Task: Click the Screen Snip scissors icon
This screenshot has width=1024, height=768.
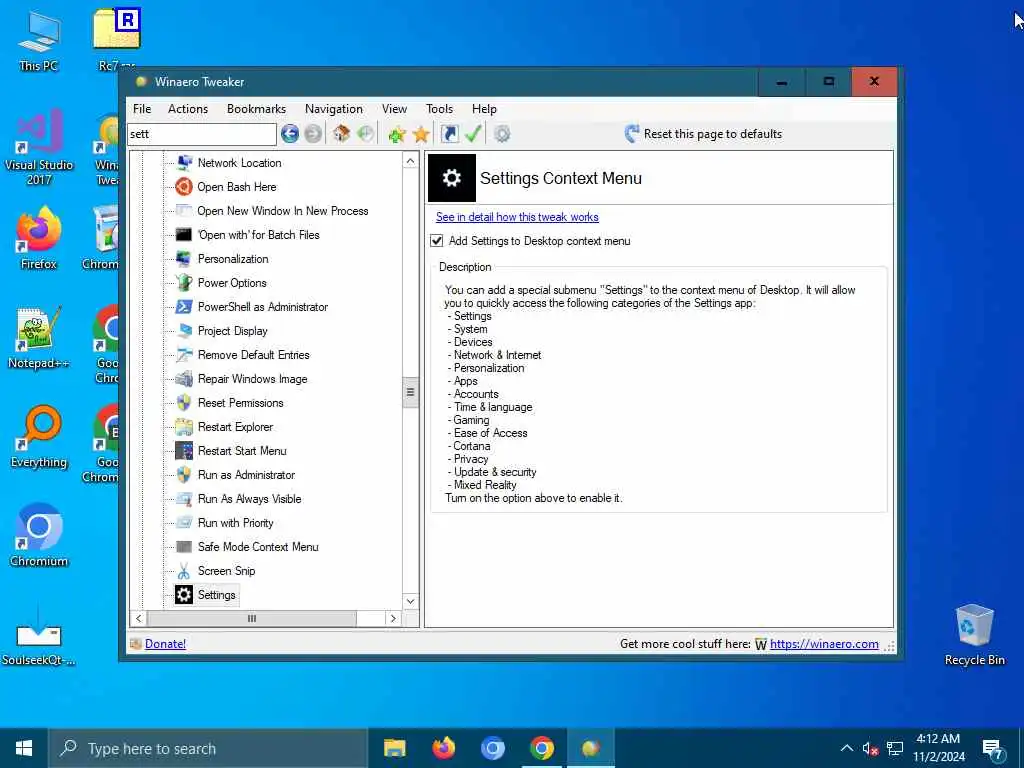Action: tap(184, 571)
